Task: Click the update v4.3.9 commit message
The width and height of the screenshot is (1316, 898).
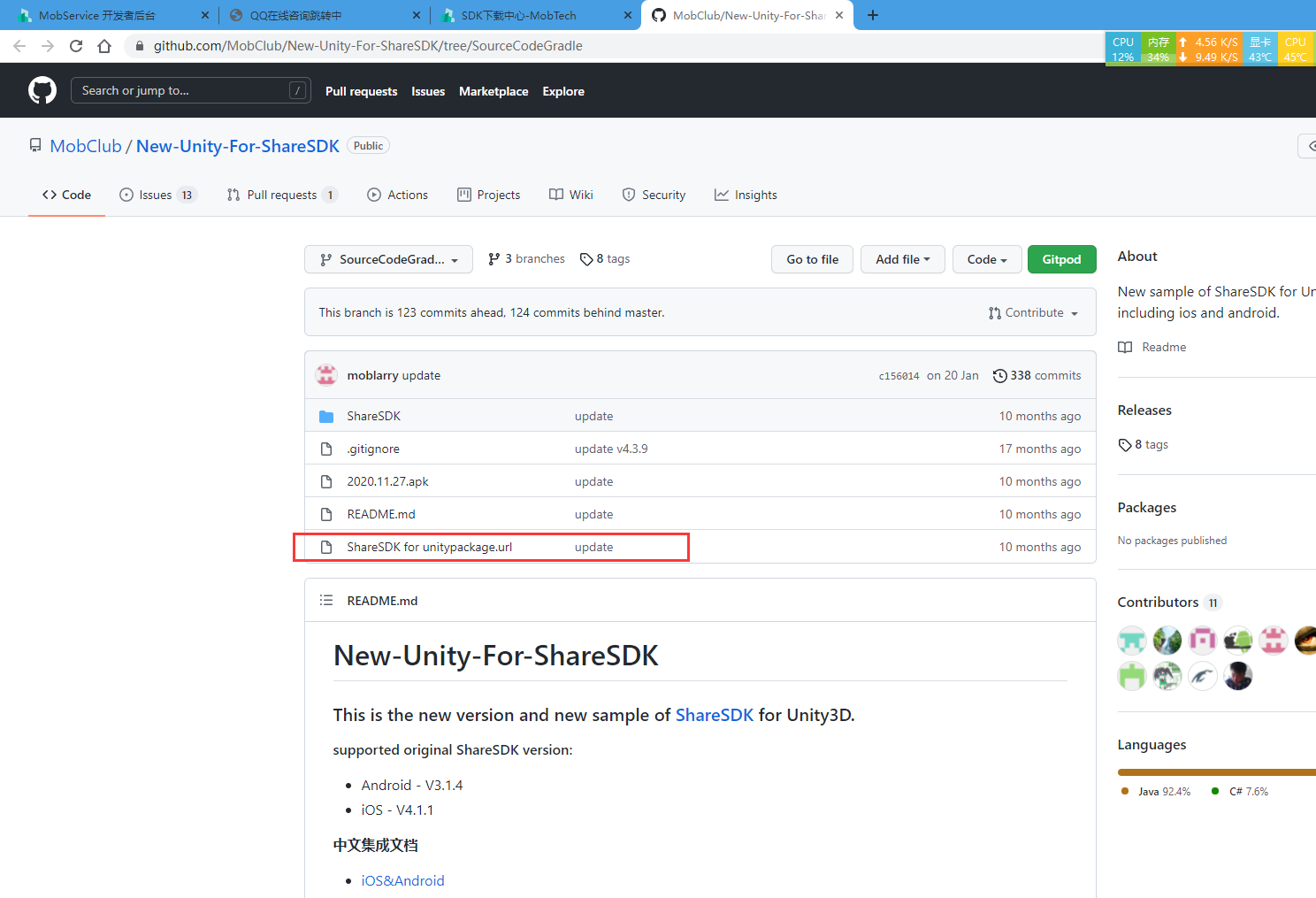Action: (x=611, y=449)
